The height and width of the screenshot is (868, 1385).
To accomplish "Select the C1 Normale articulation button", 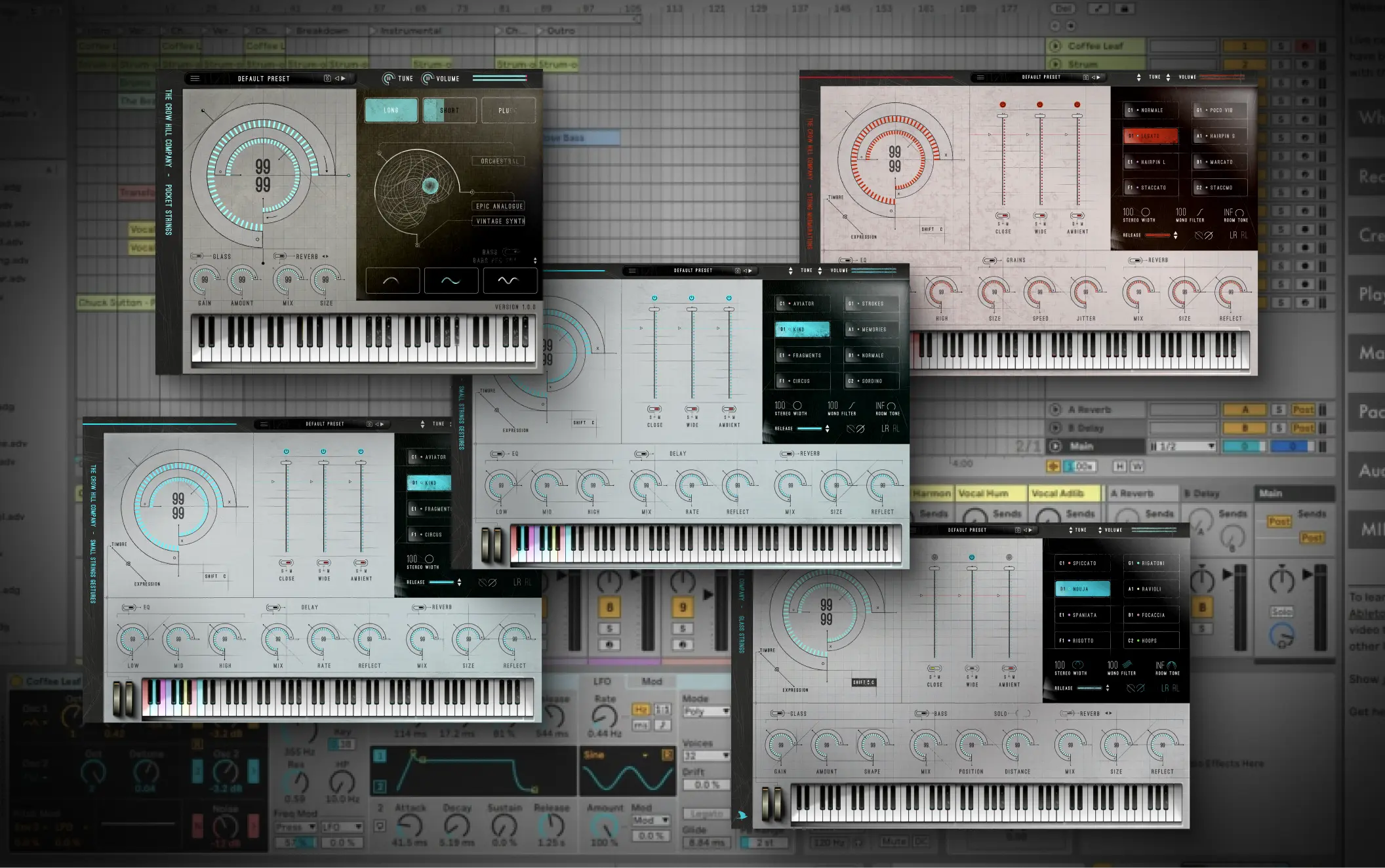I will coord(1150,110).
